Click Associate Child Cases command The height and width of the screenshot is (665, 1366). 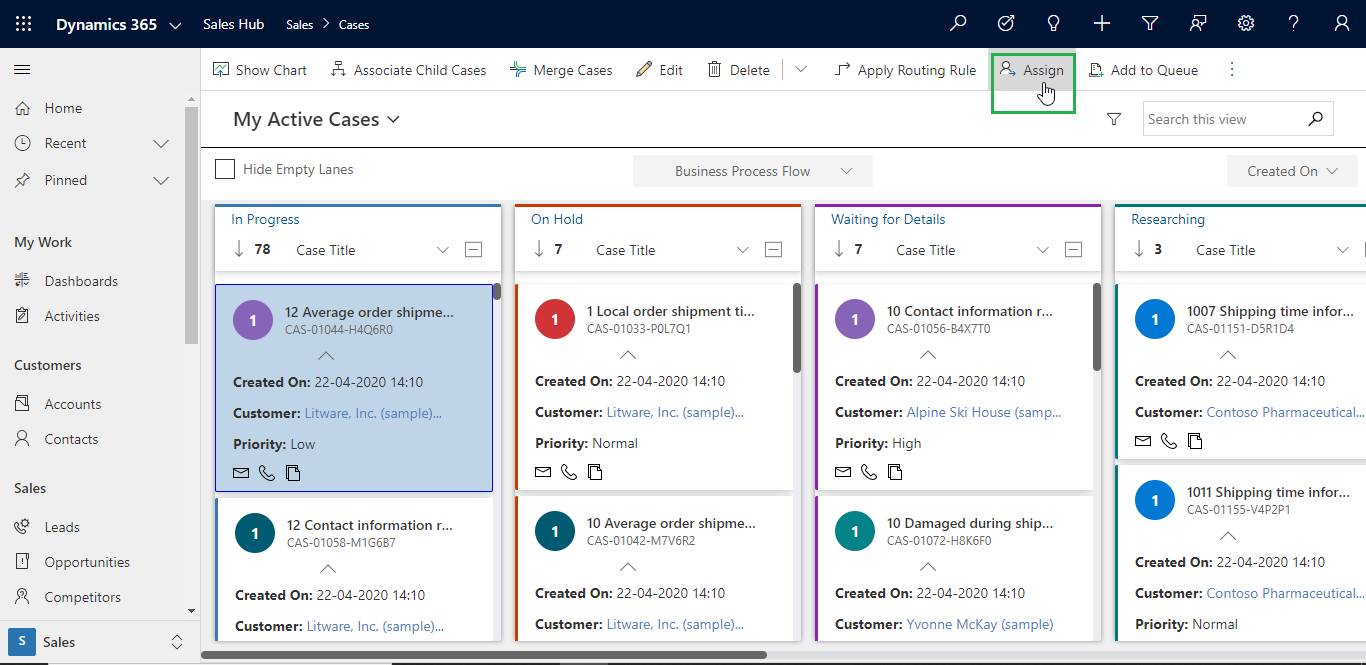pos(408,70)
